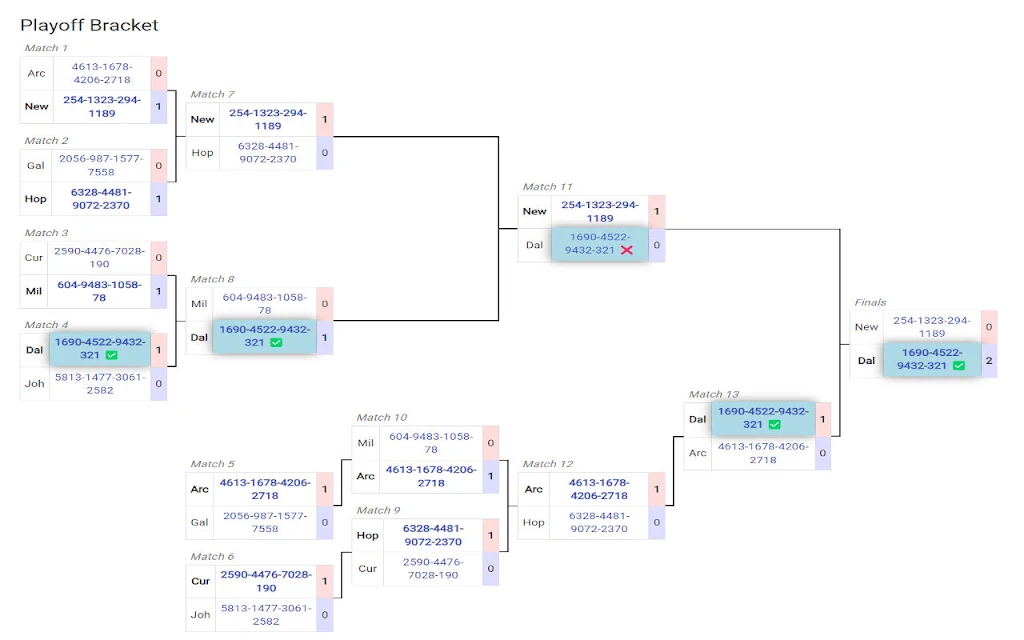The width and height of the screenshot is (1024, 640).
Task: Select Arc ID 4613-1678-4206-2718 in Match 10
Action: coord(431,476)
